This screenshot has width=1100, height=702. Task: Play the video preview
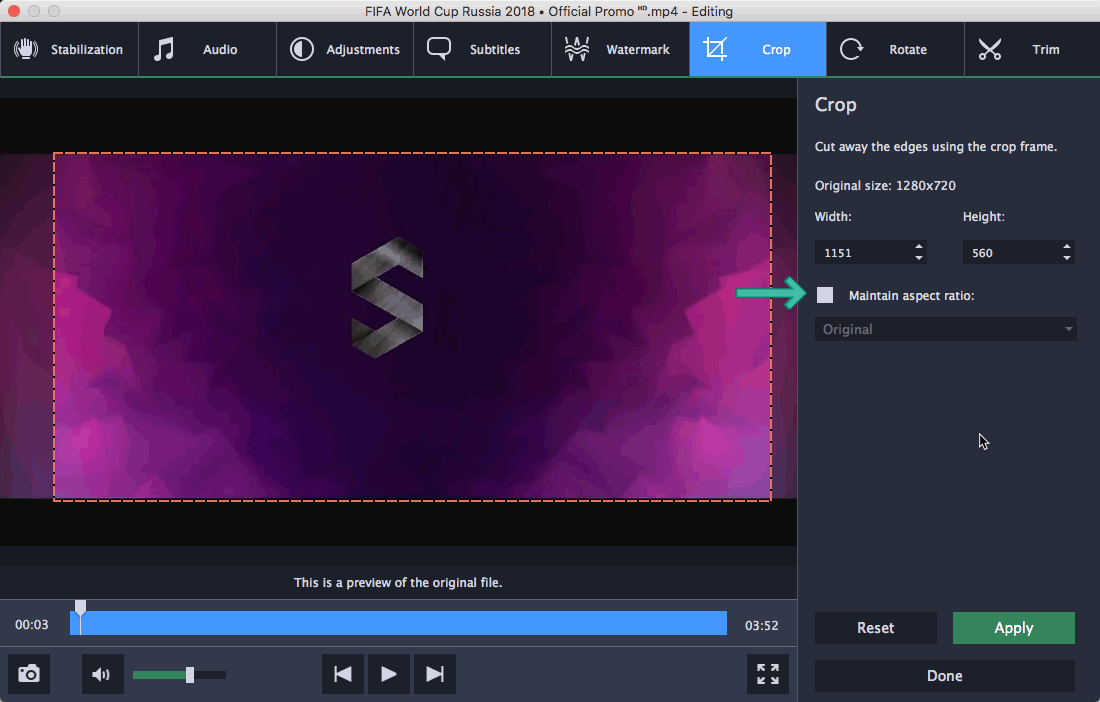pos(389,674)
